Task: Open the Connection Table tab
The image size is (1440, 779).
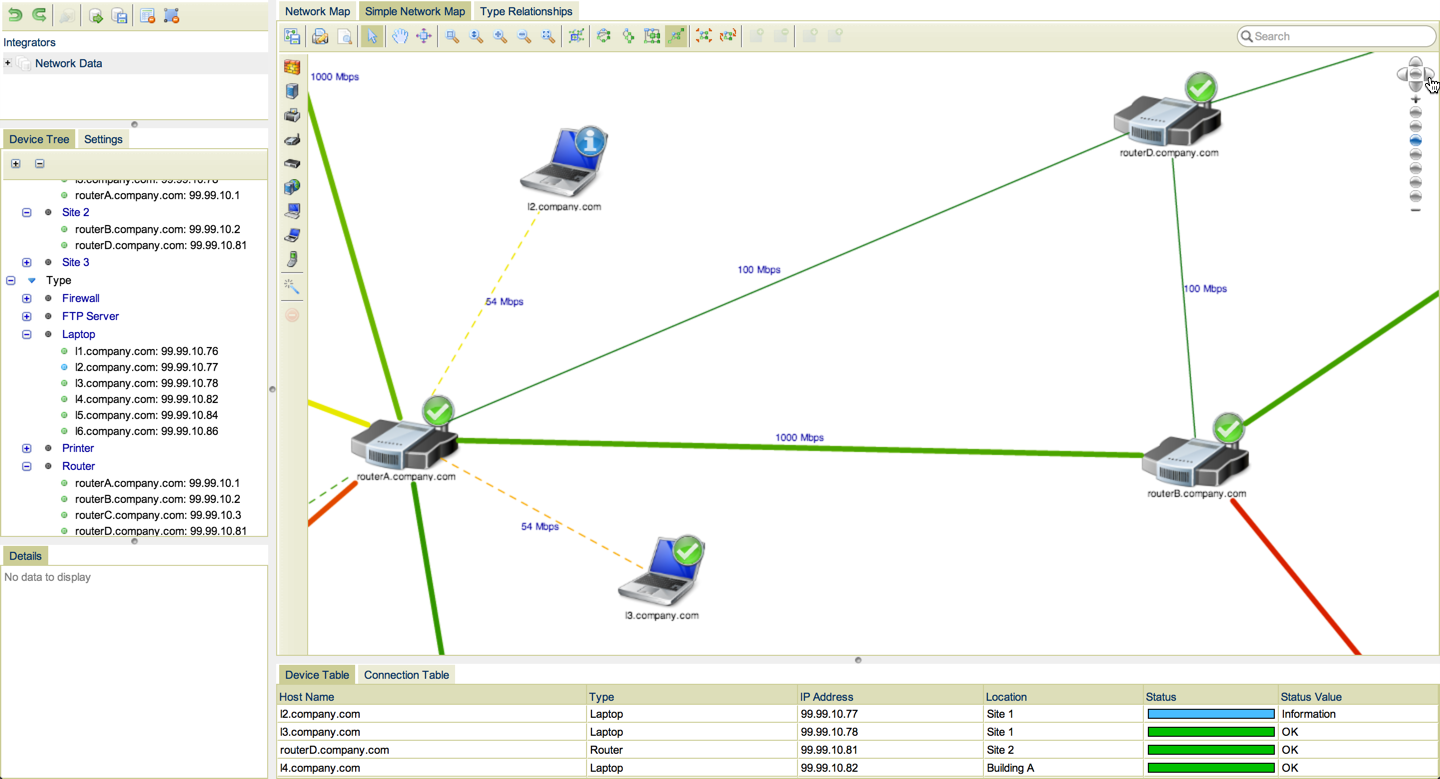Action: pyautogui.click(x=406, y=675)
